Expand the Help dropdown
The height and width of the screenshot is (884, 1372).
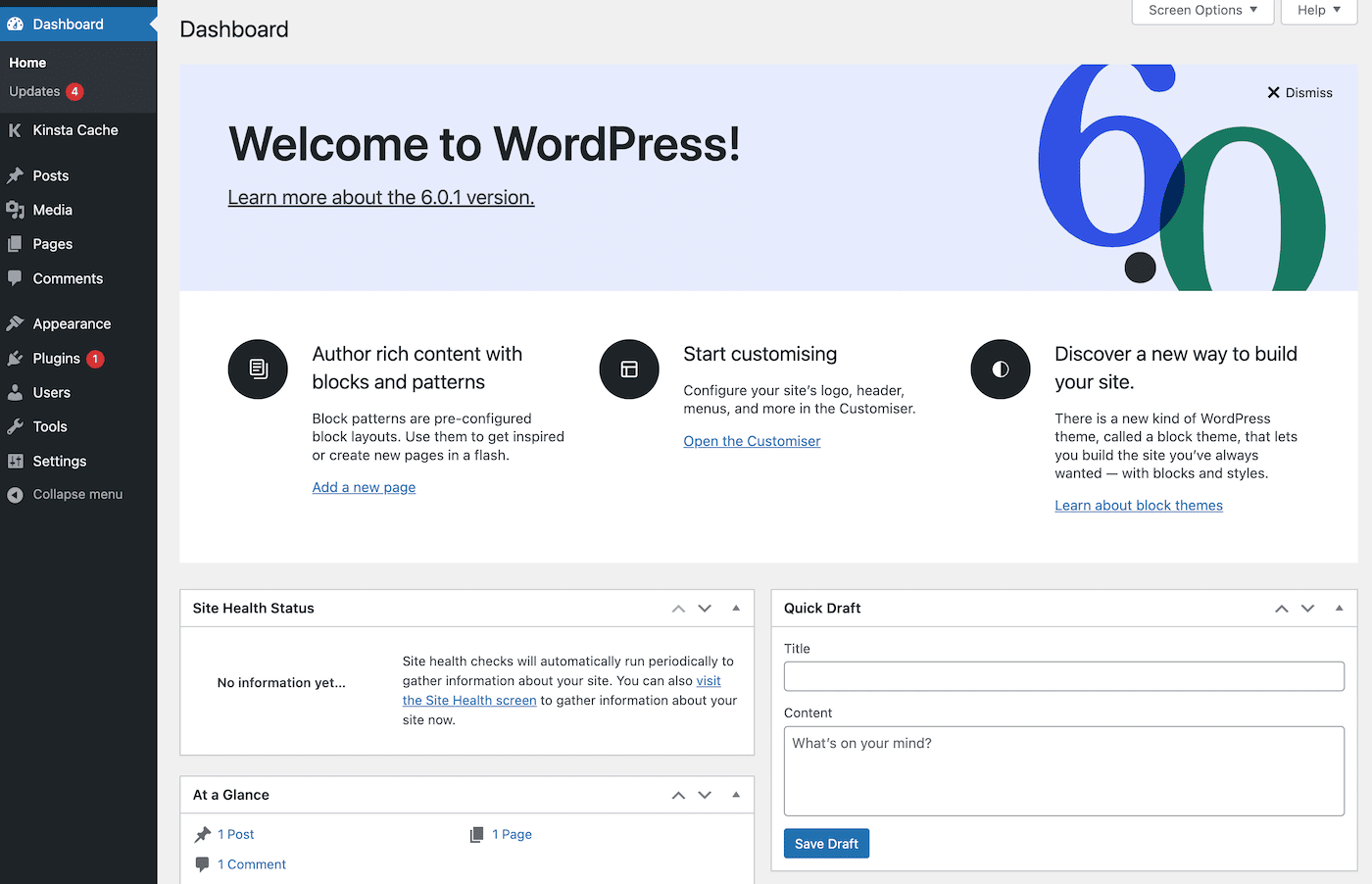[1318, 11]
